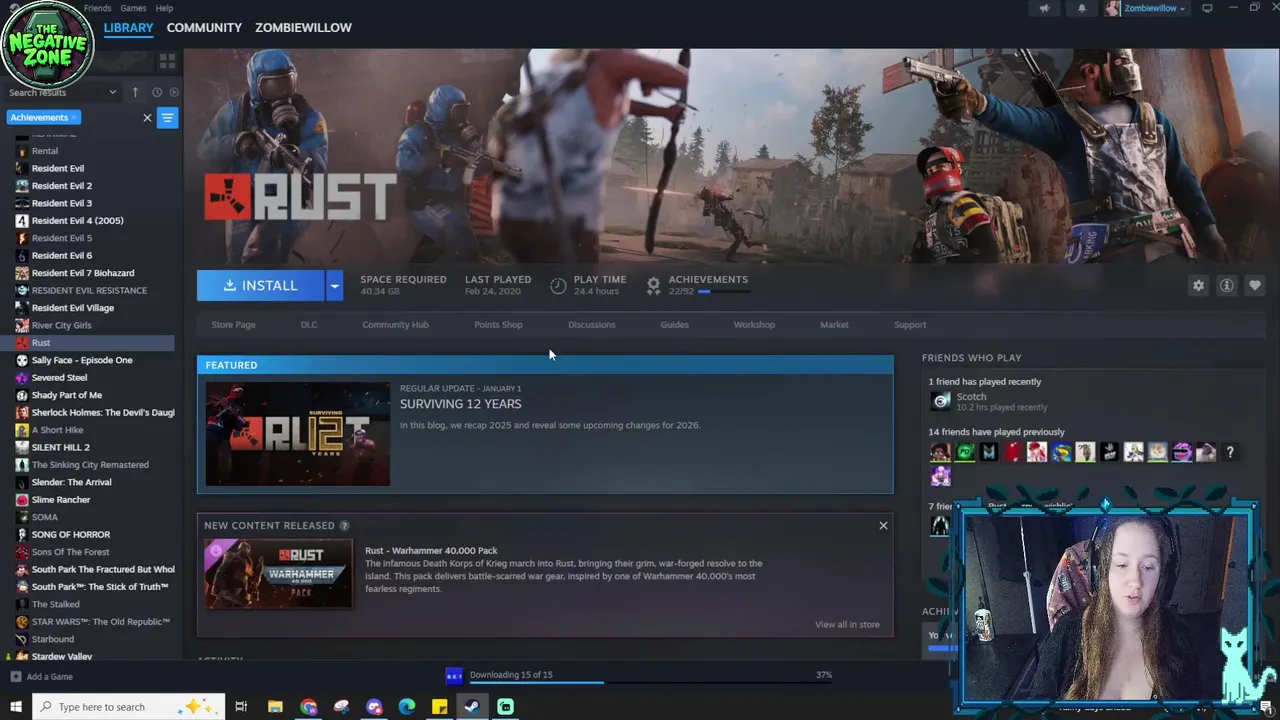The height and width of the screenshot is (720, 1280).
Task: Open Task View on the taskbar
Action: (241, 707)
